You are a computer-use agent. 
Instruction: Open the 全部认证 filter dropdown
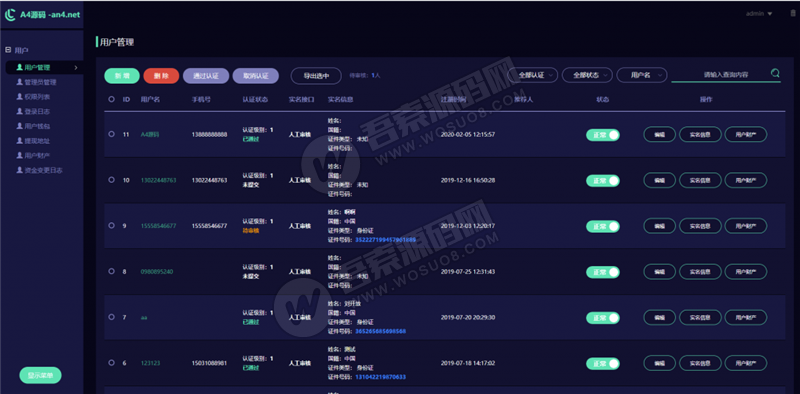pyautogui.click(x=533, y=75)
